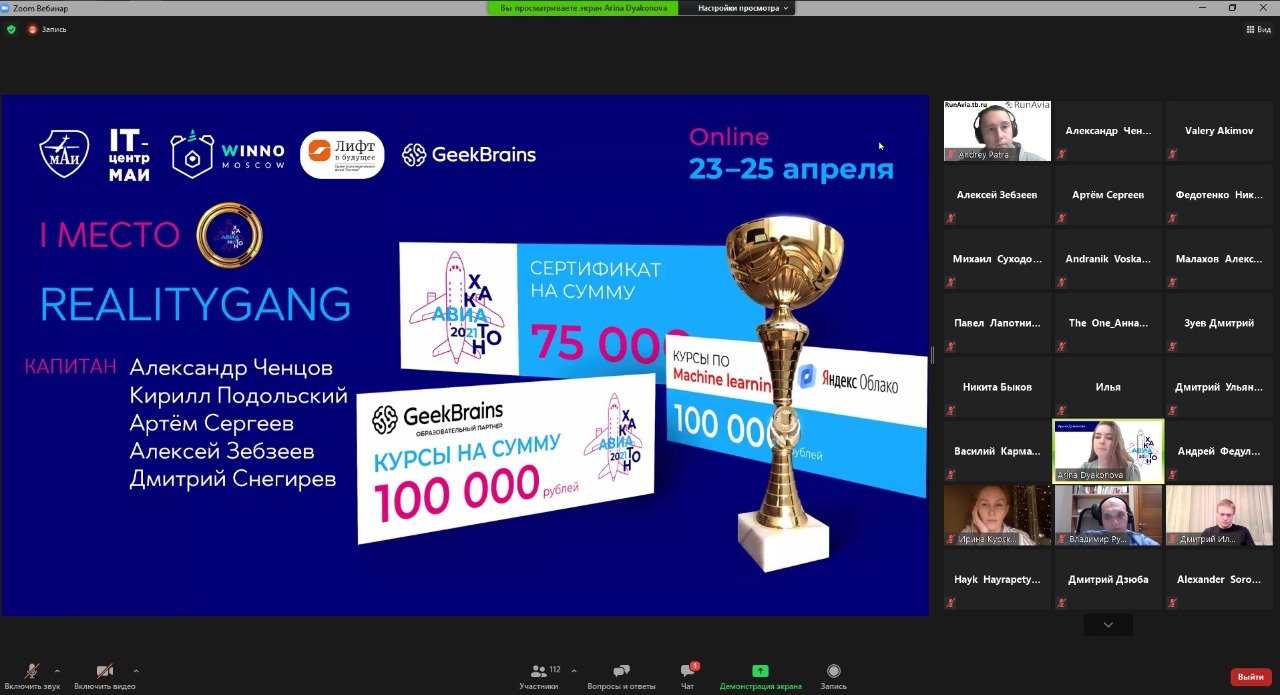Screen dimensions: 1280x695
Task: Show more participants with the down chevron
Action: [x=1108, y=625]
